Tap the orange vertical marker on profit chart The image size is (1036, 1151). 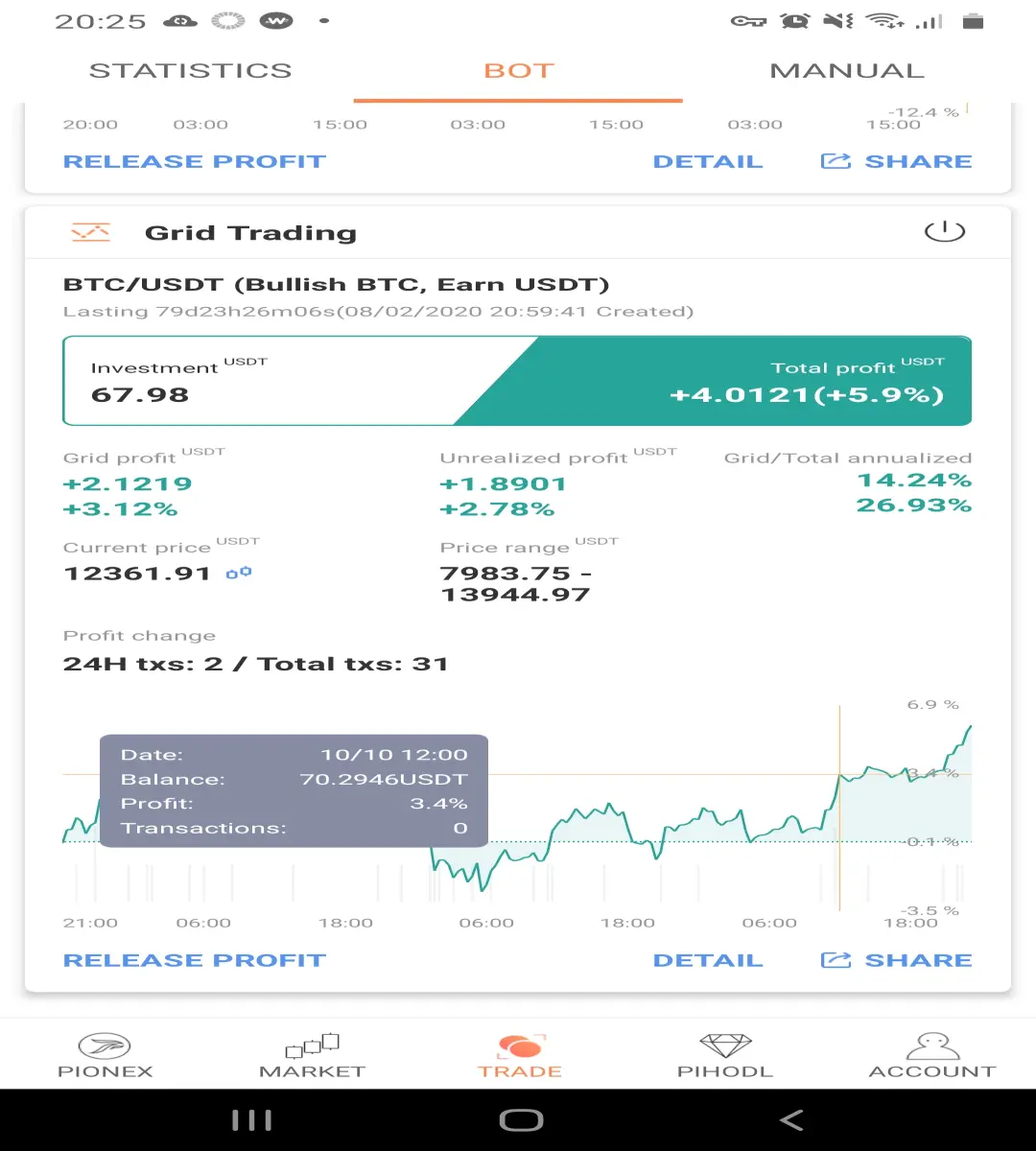pos(839,808)
